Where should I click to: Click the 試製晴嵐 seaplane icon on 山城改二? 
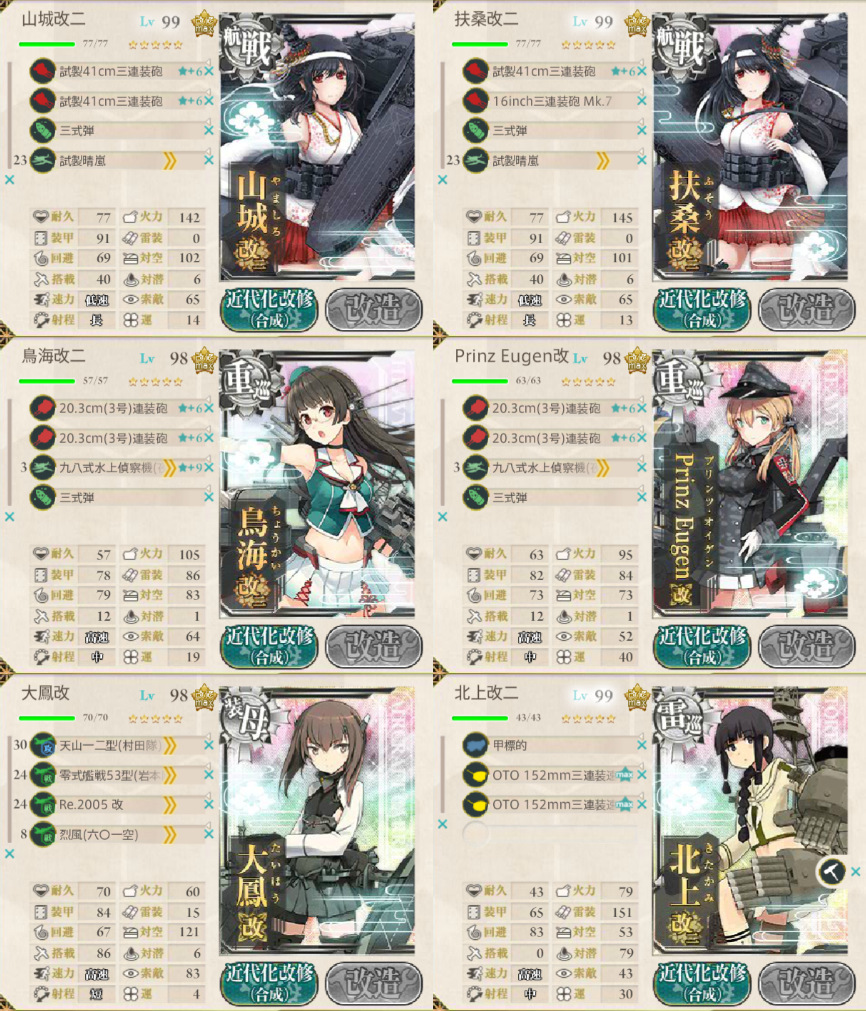(43, 161)
